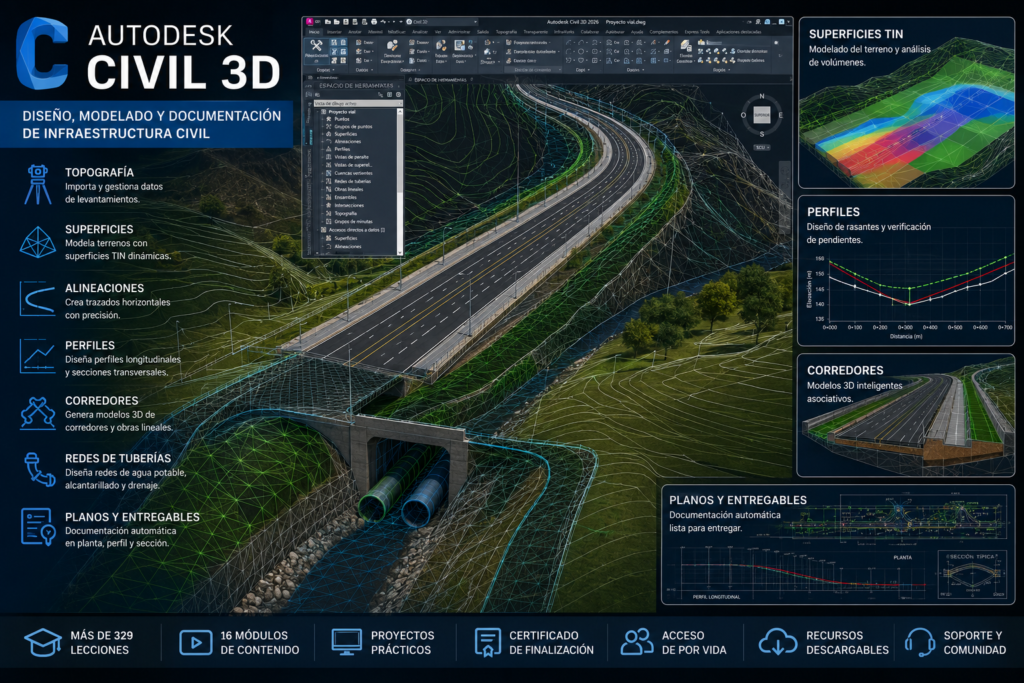Click the people icon beside Acceso de por vida
The height and width of the screenshot is (683, 1024).
coord(637,642)
